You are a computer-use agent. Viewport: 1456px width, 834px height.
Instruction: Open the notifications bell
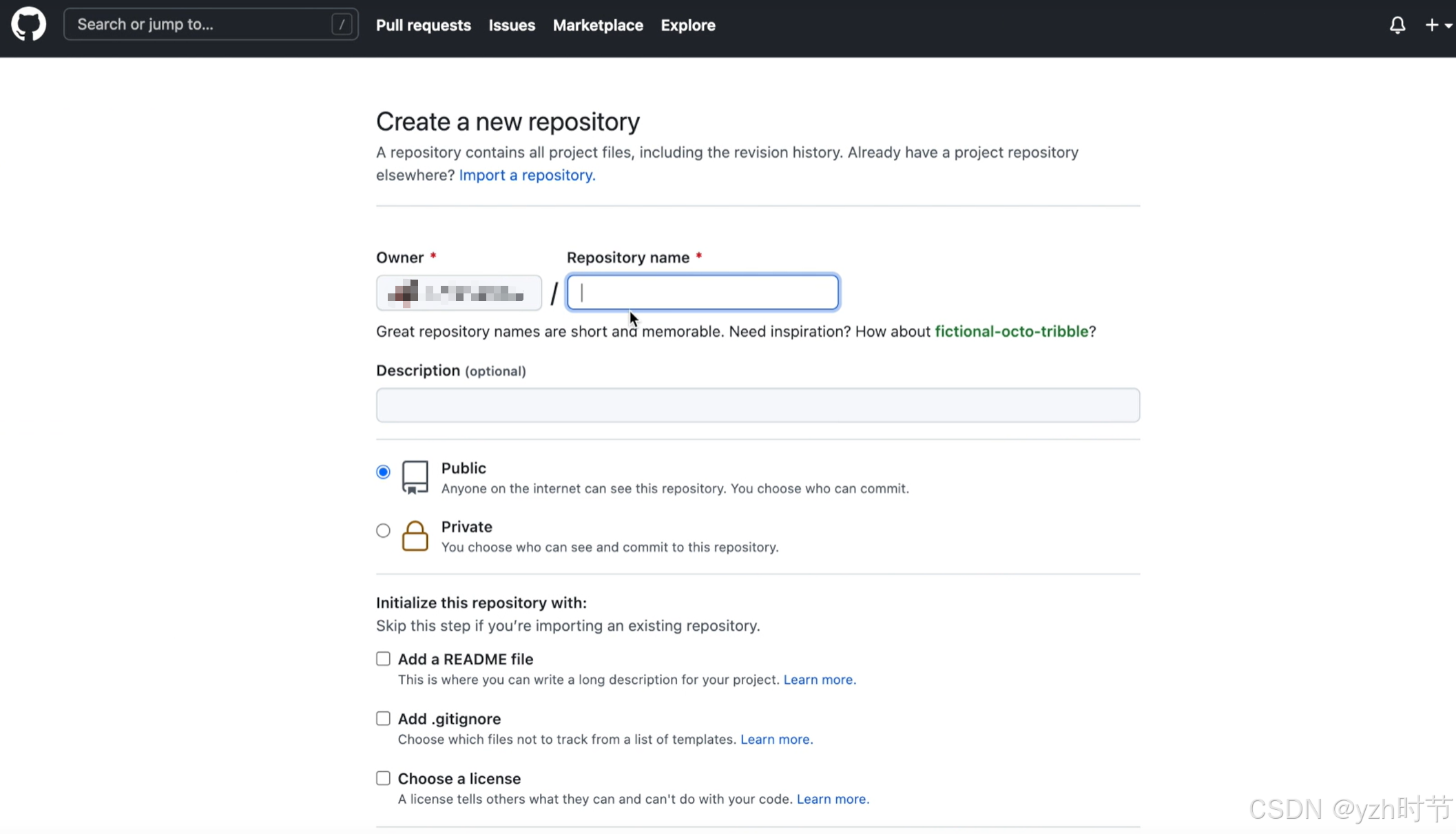tap(1397, 25)
